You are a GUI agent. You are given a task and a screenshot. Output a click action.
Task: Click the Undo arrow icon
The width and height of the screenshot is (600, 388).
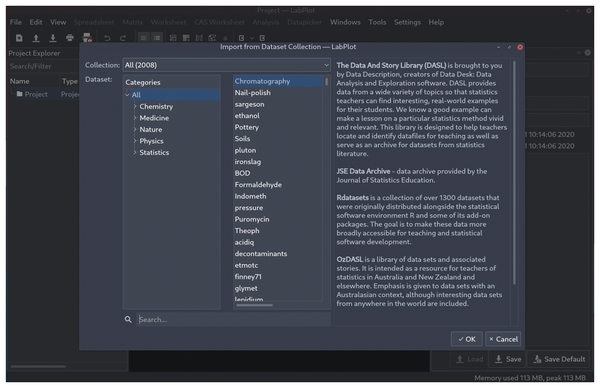[107, 38]
